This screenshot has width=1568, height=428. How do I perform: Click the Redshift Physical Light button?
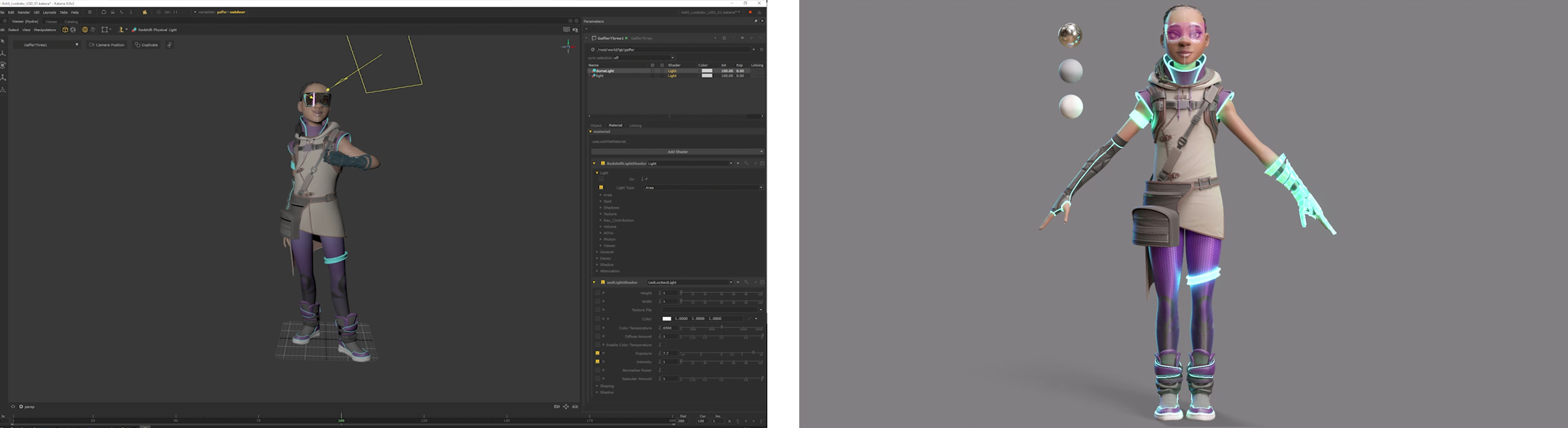[155, 30]
